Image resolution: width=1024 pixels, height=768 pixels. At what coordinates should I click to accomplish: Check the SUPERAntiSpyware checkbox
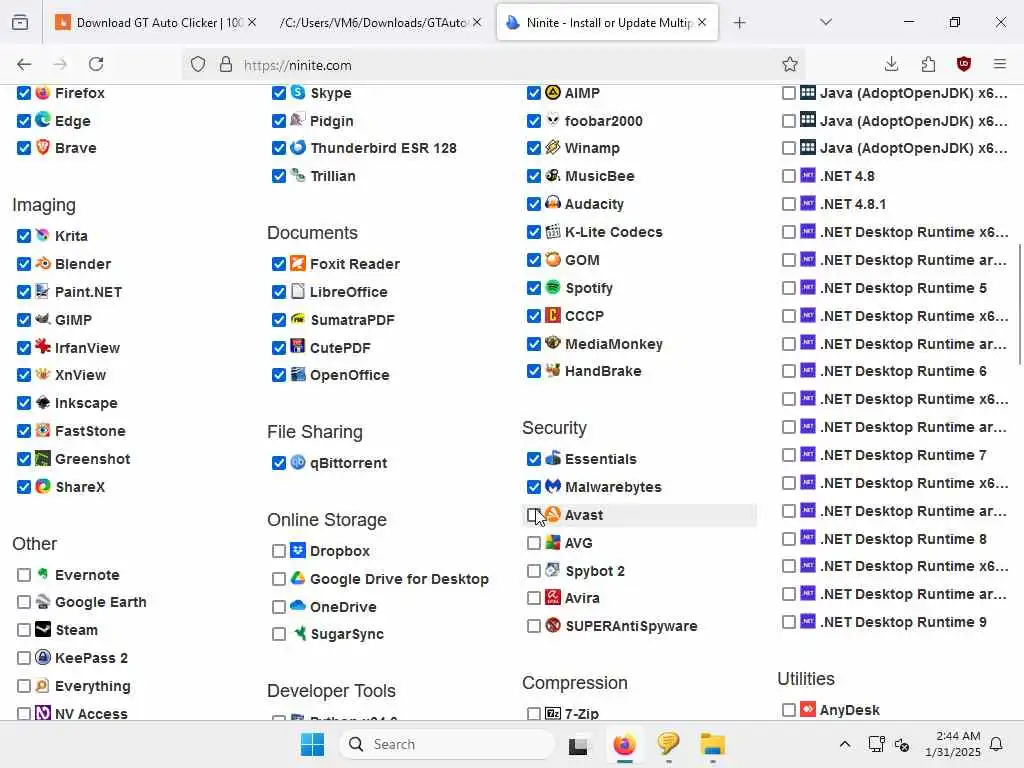pos(534,626)
